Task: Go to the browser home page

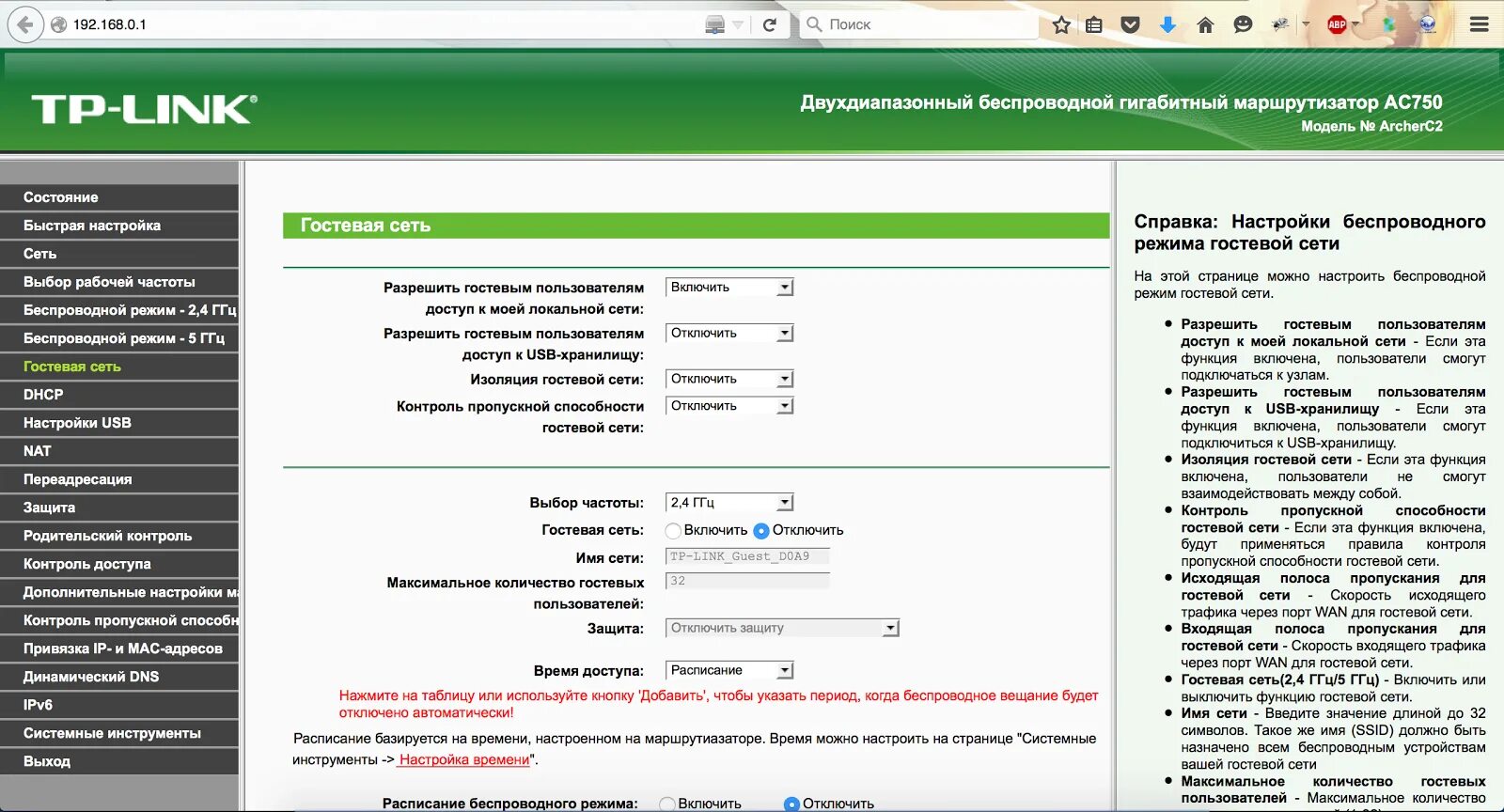Action: (x=1205, y=25)
